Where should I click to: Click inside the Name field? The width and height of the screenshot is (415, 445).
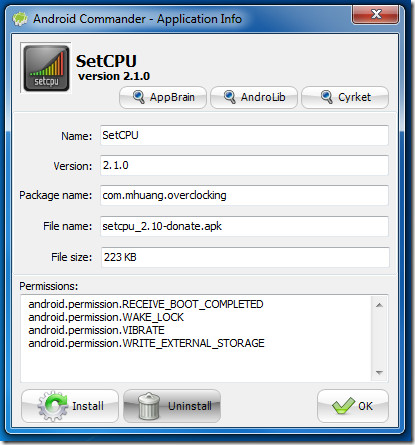(244, 135)
